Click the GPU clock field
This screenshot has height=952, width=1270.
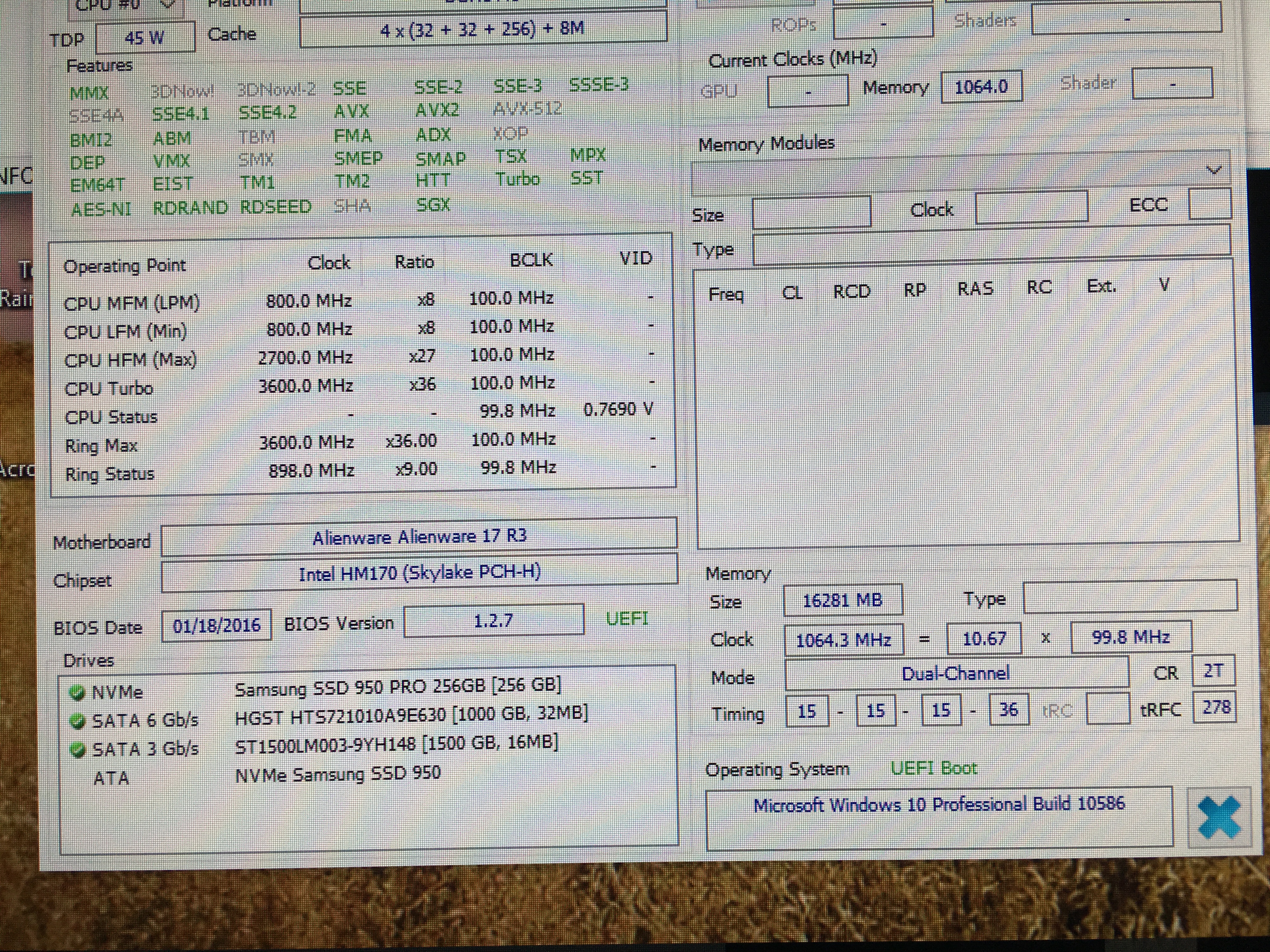[x=808, y=91]
